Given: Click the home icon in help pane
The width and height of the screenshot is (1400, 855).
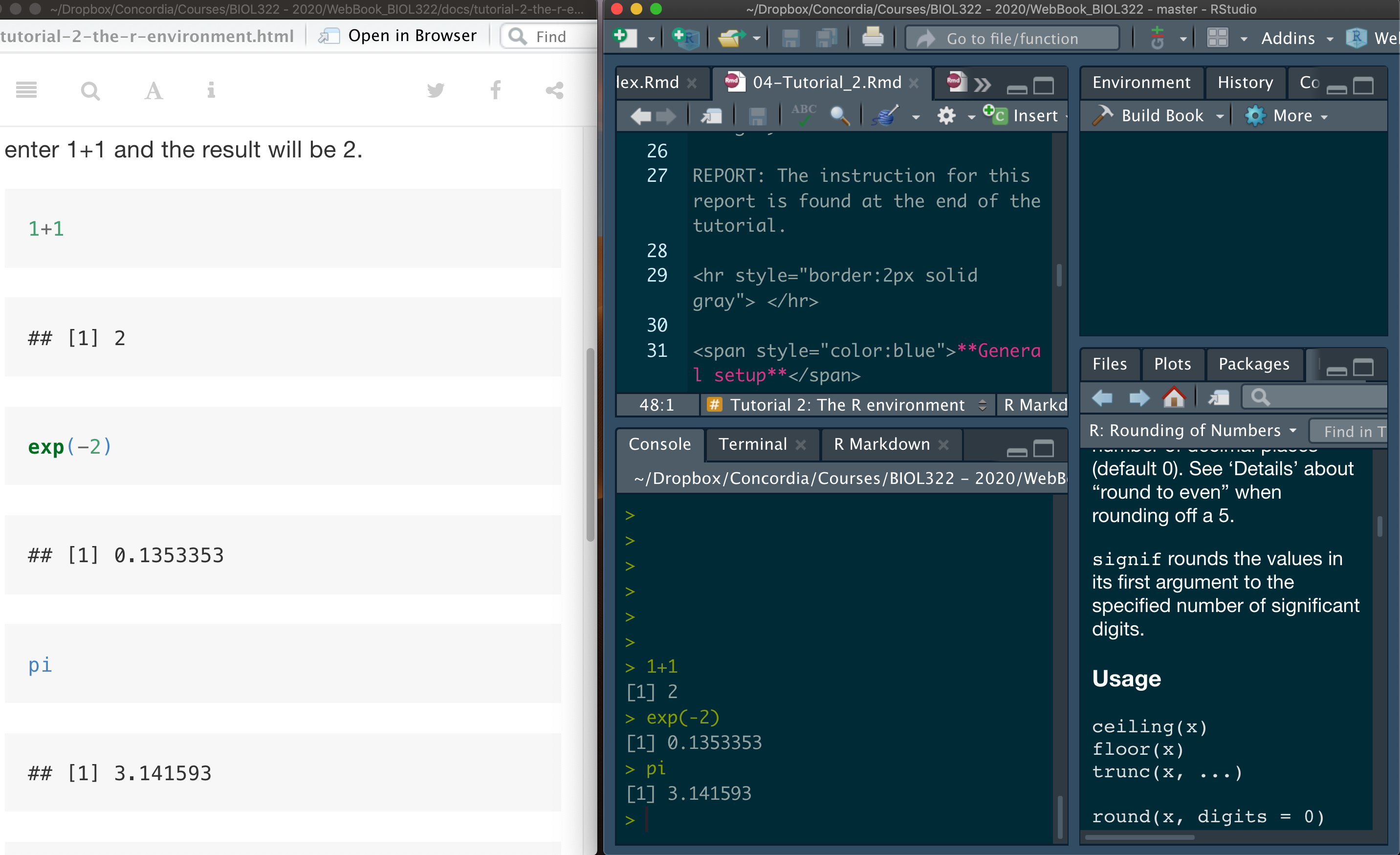Looking at the screenshot, I should tap(1174, 397).
